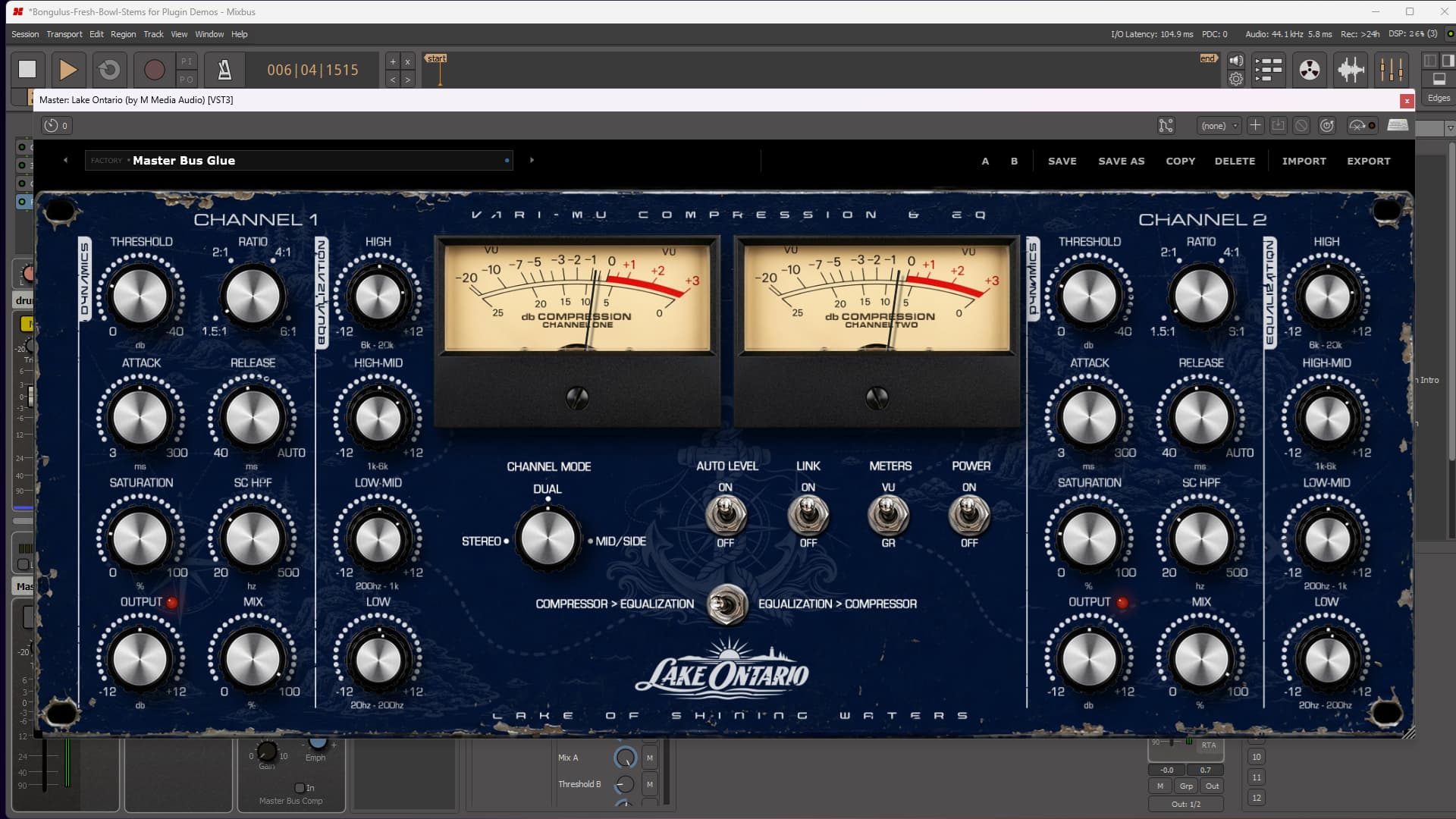Click EXPORT preset button

point(1369,161)
